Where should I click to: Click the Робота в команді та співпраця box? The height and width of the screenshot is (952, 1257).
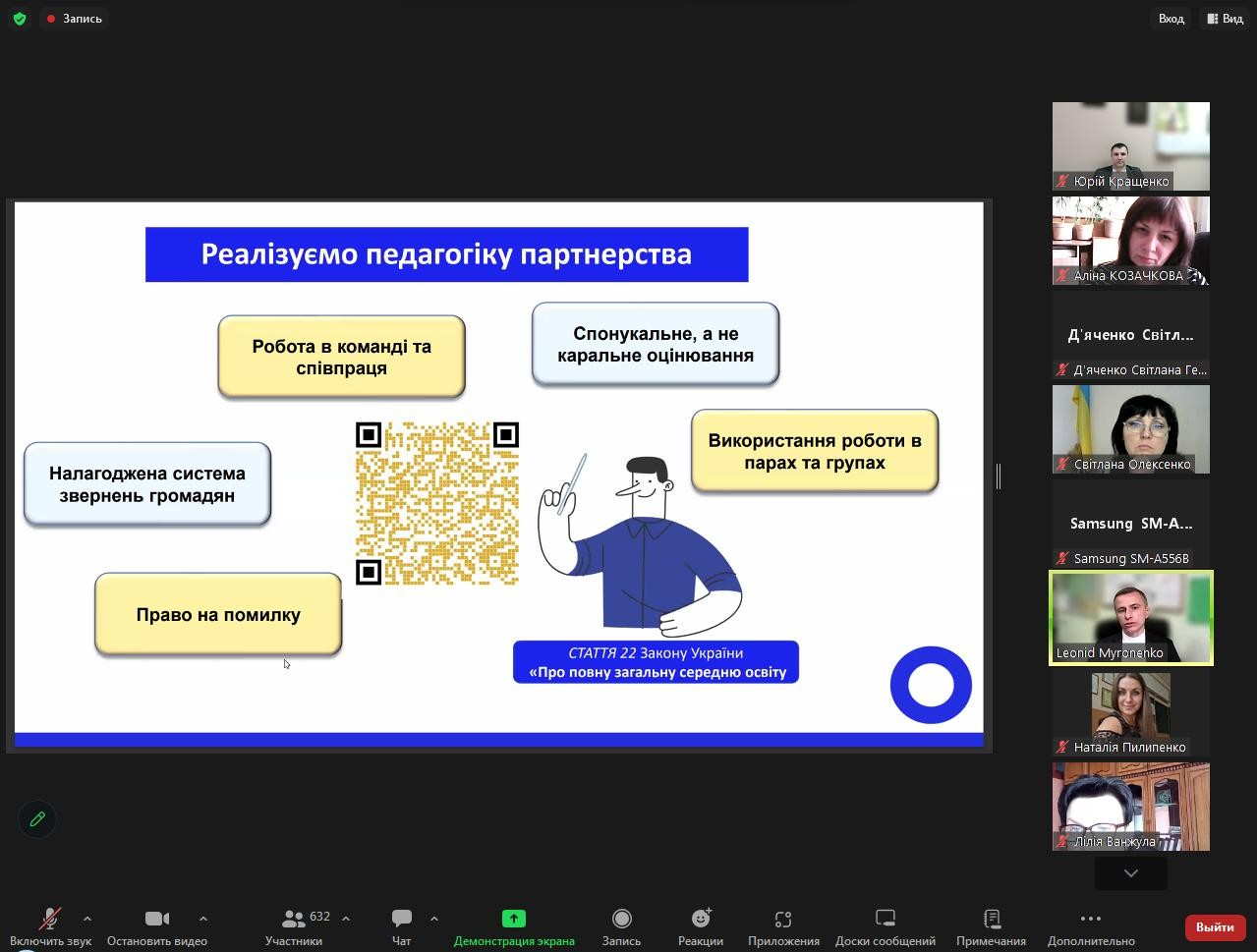(341, 357)
